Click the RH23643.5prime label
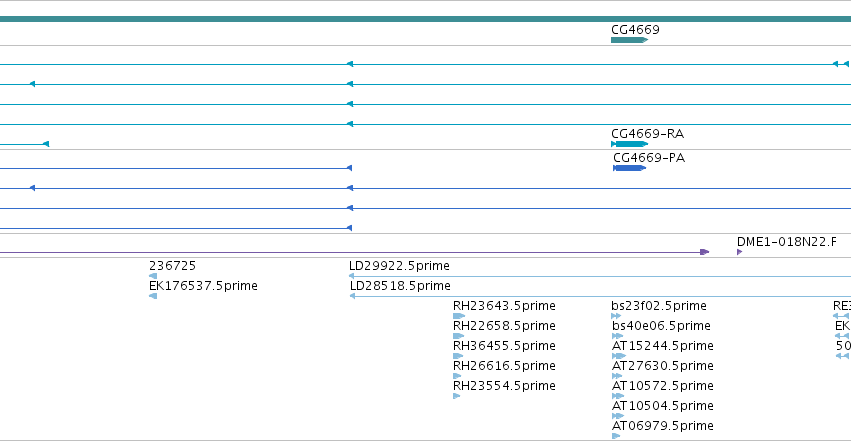The height and width of the screenshot is (441, 851). coord(504,306)
